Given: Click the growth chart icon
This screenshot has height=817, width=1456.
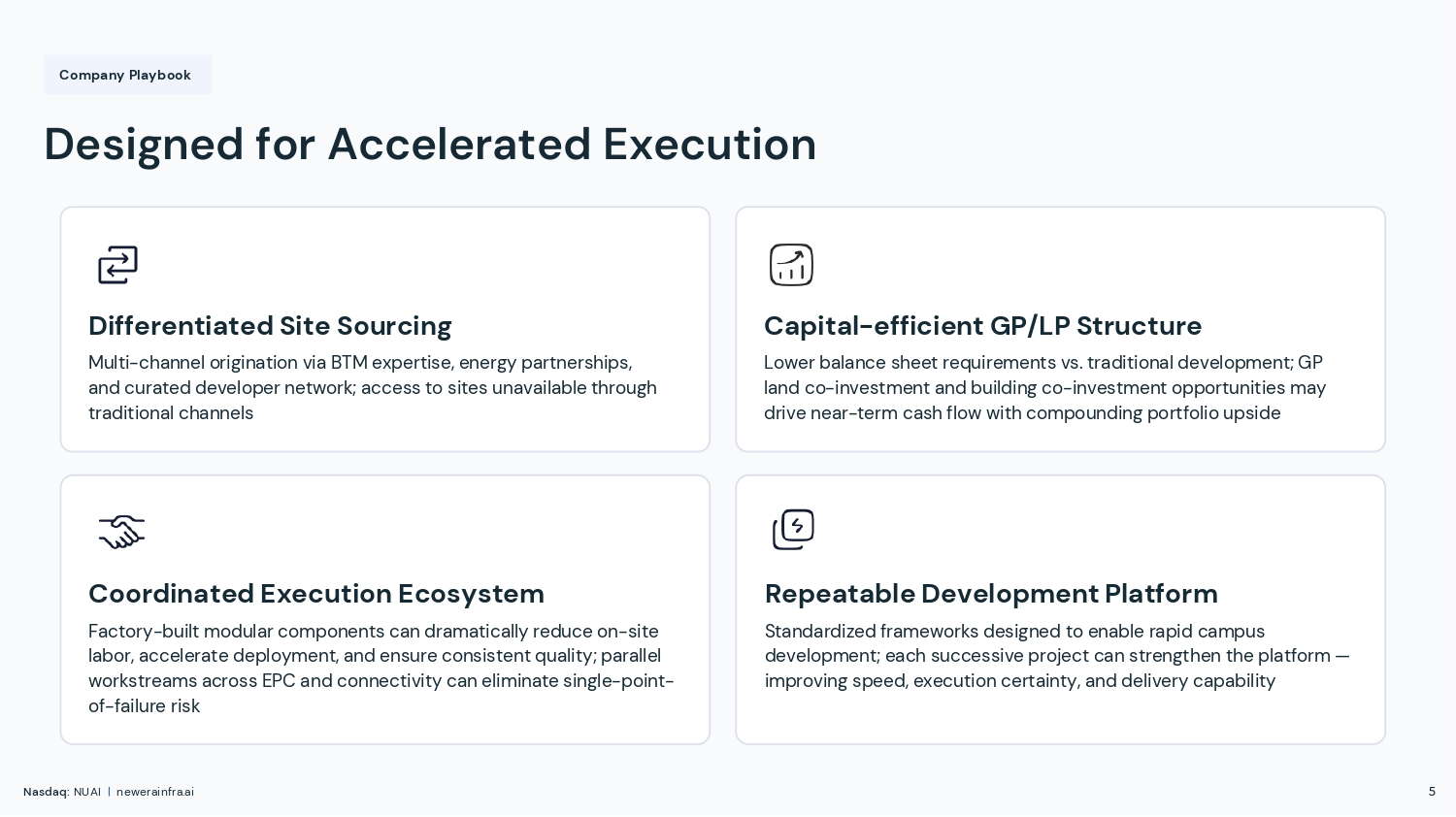Looking at the screenshot, I should coord(791,265).
